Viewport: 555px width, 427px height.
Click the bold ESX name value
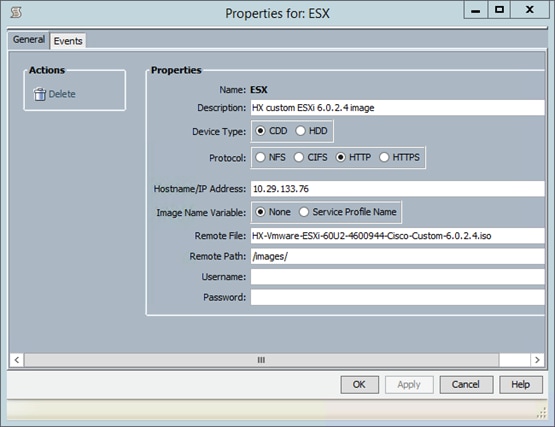[x=259, y=90]
